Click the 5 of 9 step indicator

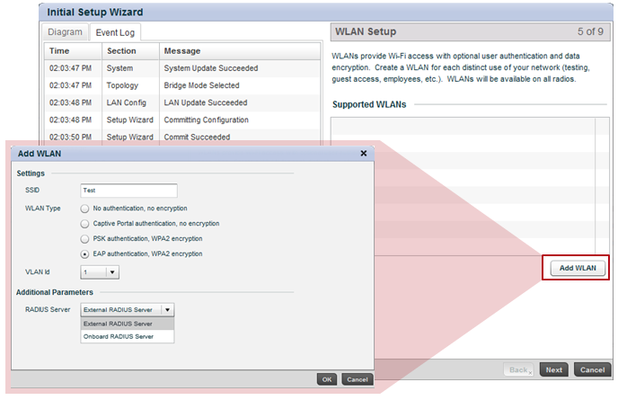[x=590, y=32]
